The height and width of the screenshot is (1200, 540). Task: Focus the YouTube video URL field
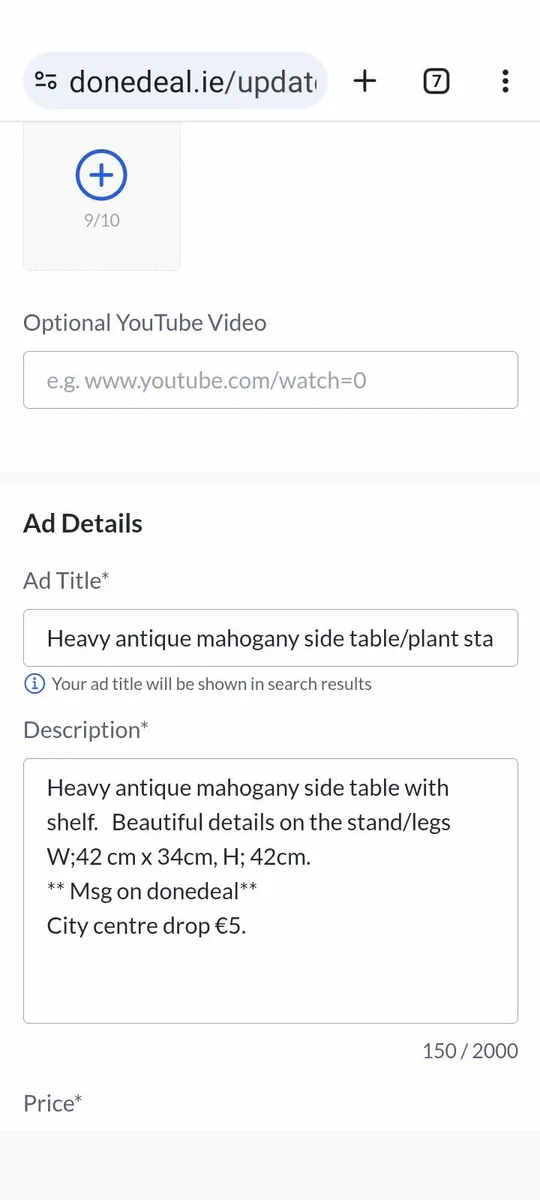click(270, 380)
